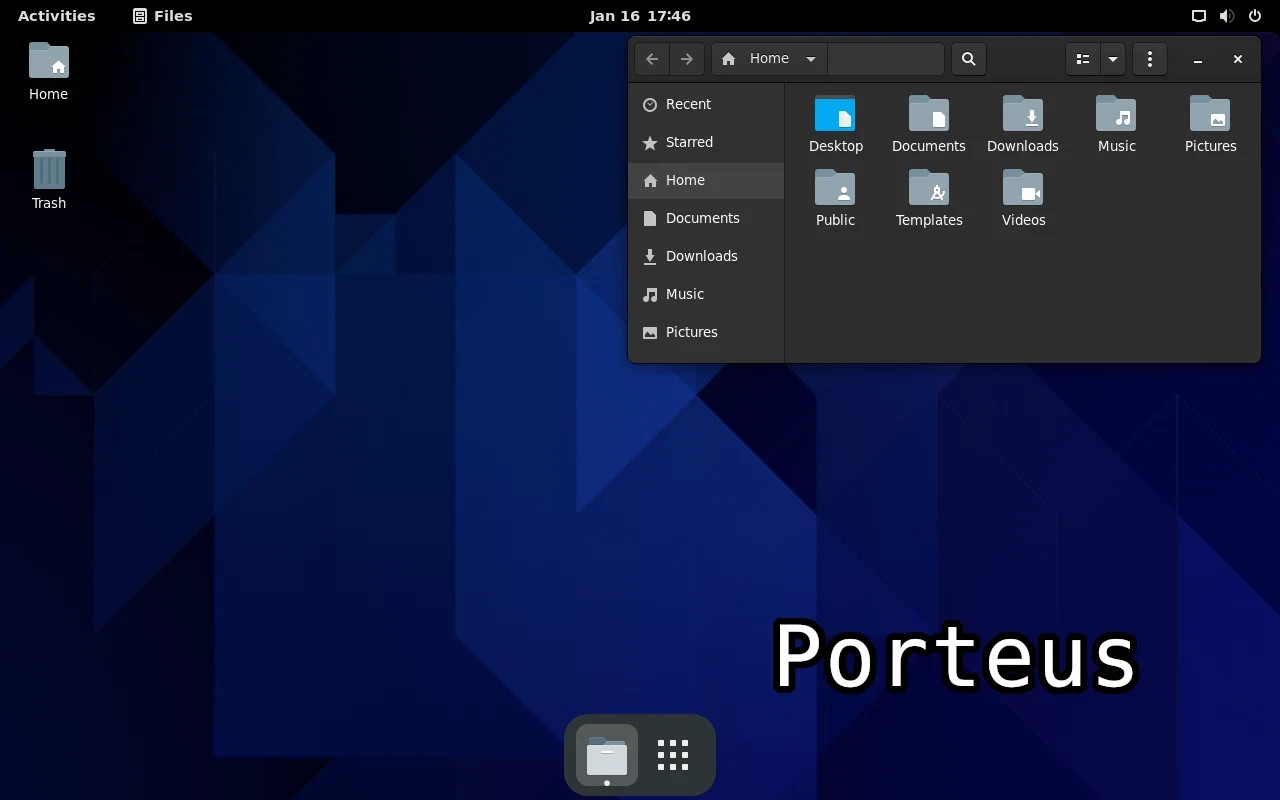
Task: Open the Music folder in file grid
Action: [x=1117, y=114]
